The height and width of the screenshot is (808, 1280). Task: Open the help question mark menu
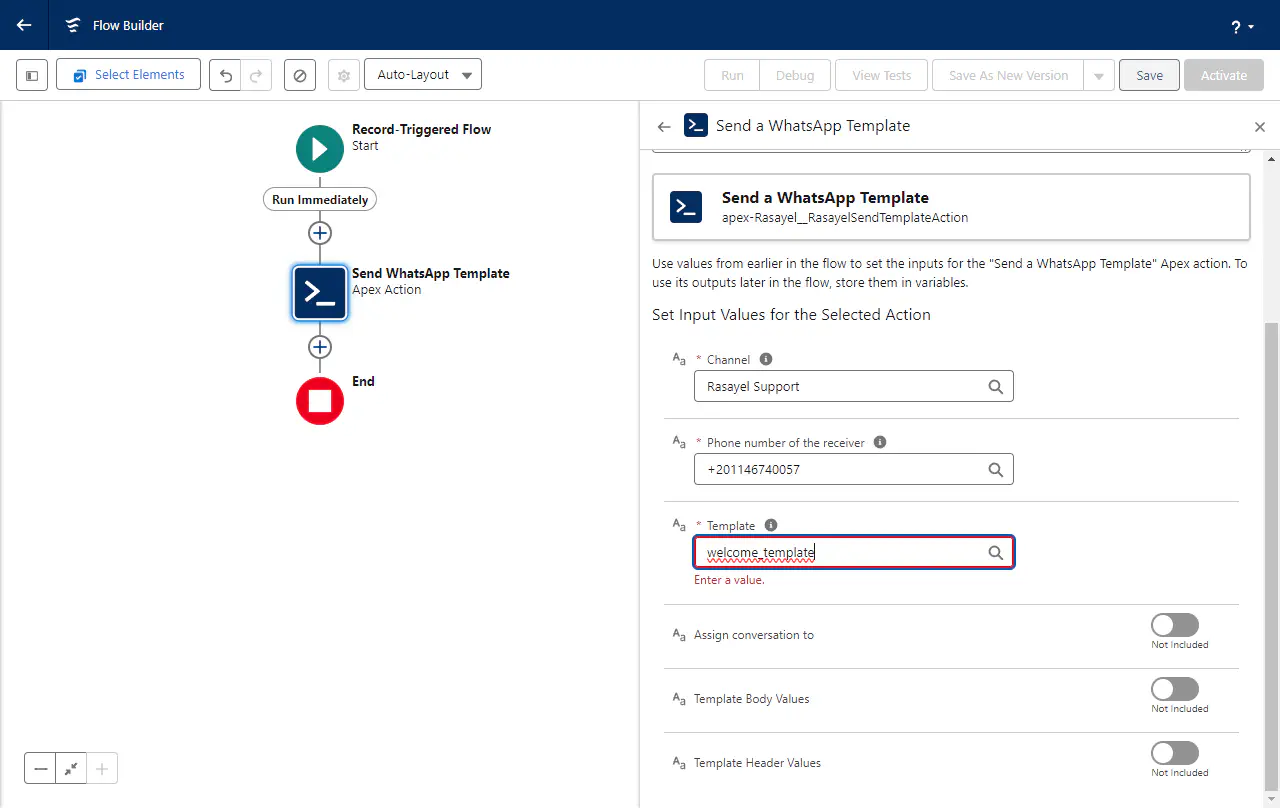pos(1242,27)
